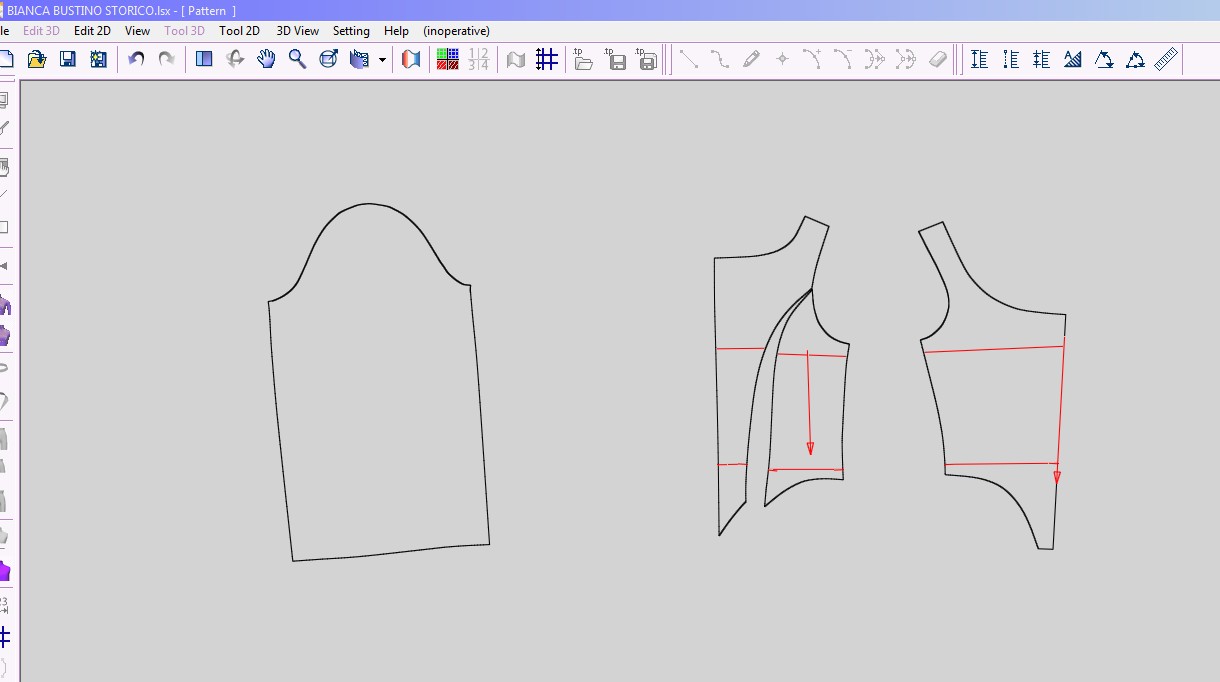Open the Edit 2D menu

click(x=92, y=31)
